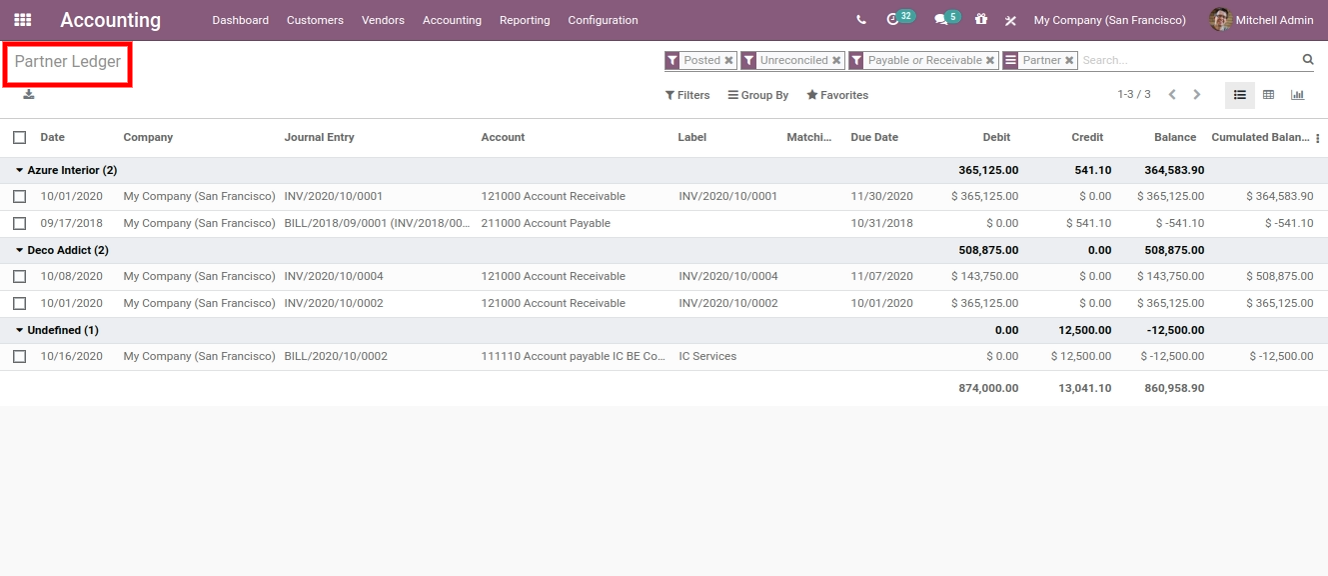Open the conversations chat icon
This screenshot has height=576, width=1328.
pos(940,20)
